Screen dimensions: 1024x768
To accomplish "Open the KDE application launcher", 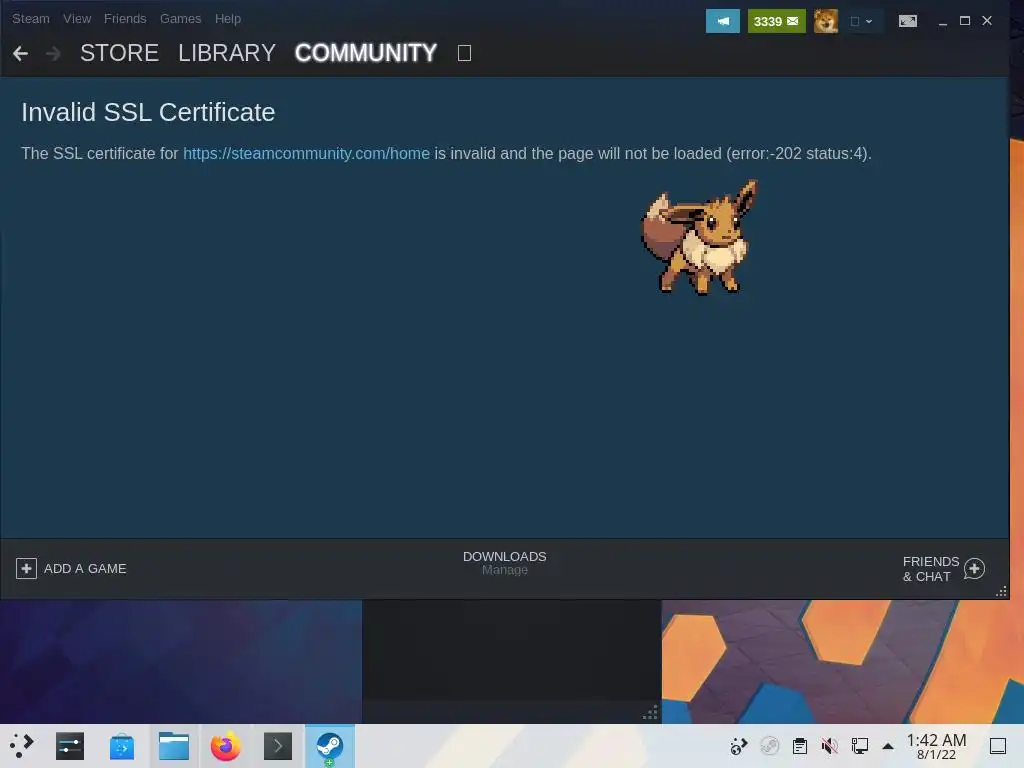I will (21, 745).
